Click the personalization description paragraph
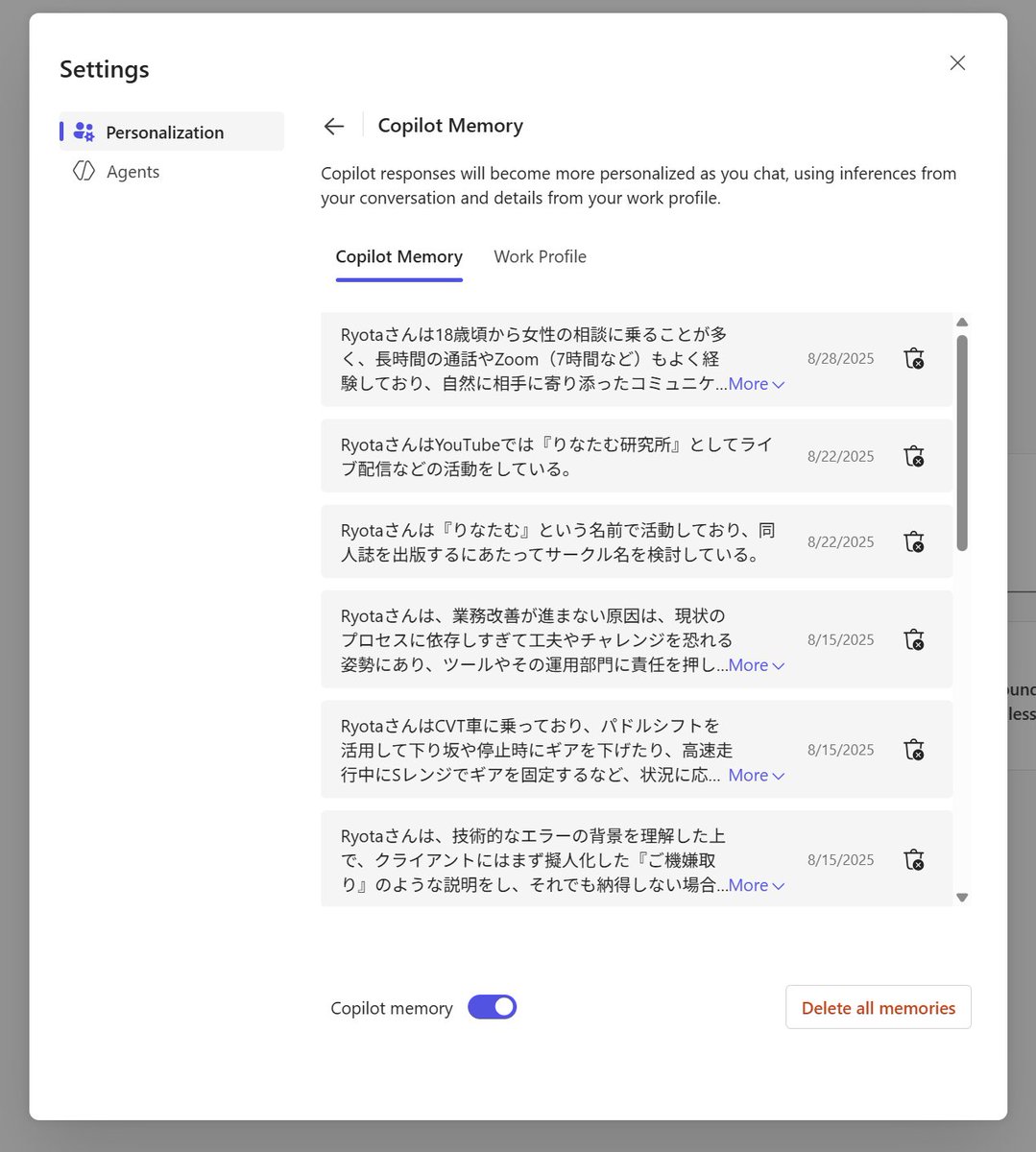This screenshot has height=1152, width=1036. [638, 186]
